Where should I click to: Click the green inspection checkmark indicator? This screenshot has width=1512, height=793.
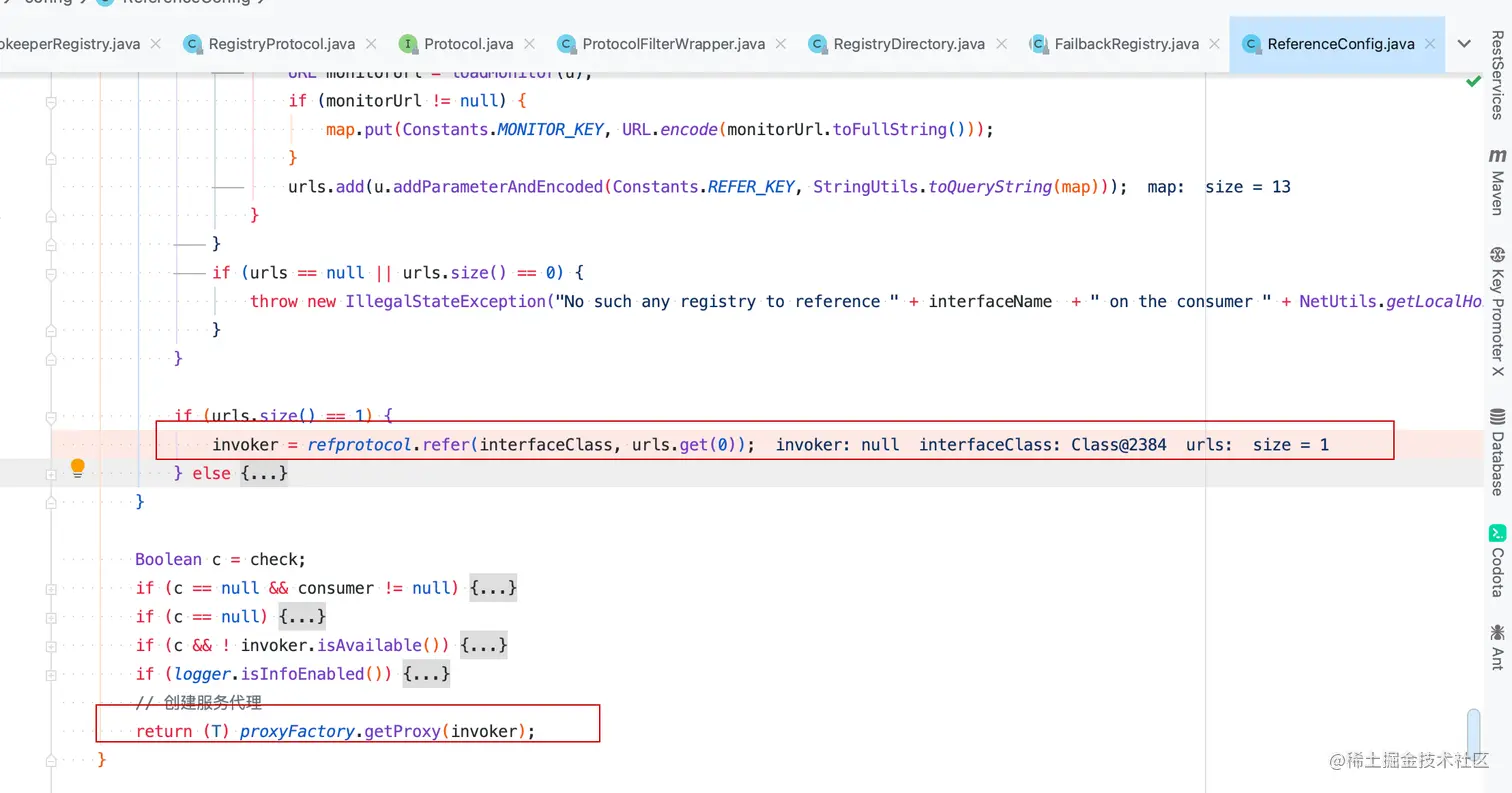click(x=1472, y=80)
